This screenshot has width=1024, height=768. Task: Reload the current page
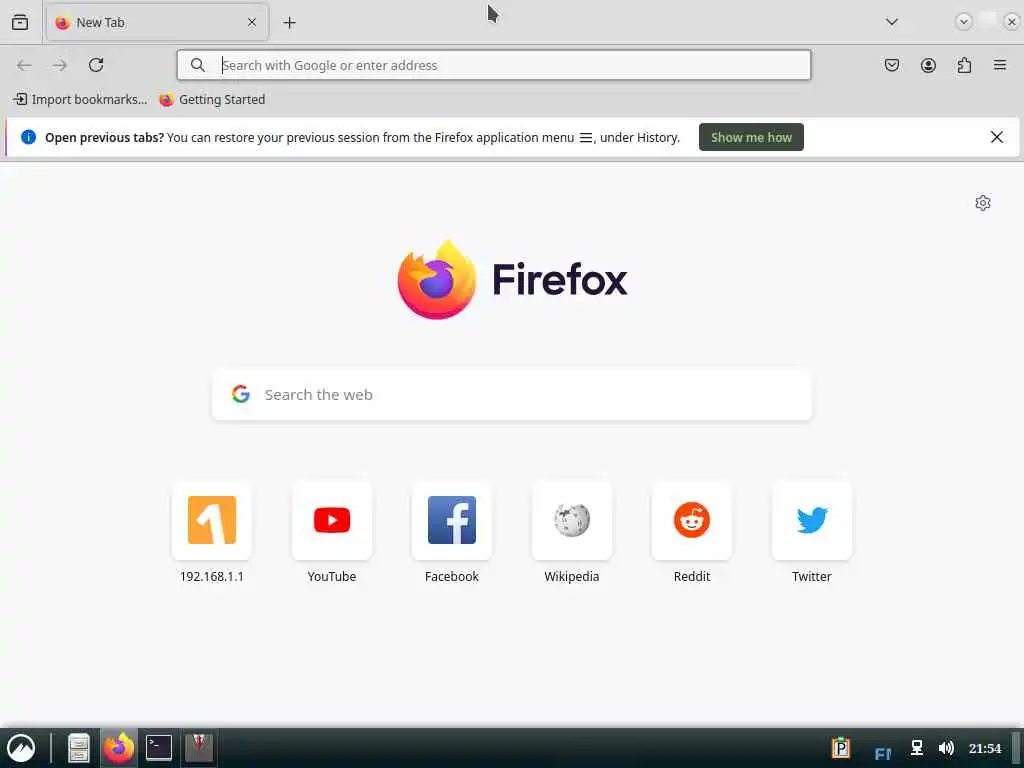pyautogui.click(x=96, y=65)
